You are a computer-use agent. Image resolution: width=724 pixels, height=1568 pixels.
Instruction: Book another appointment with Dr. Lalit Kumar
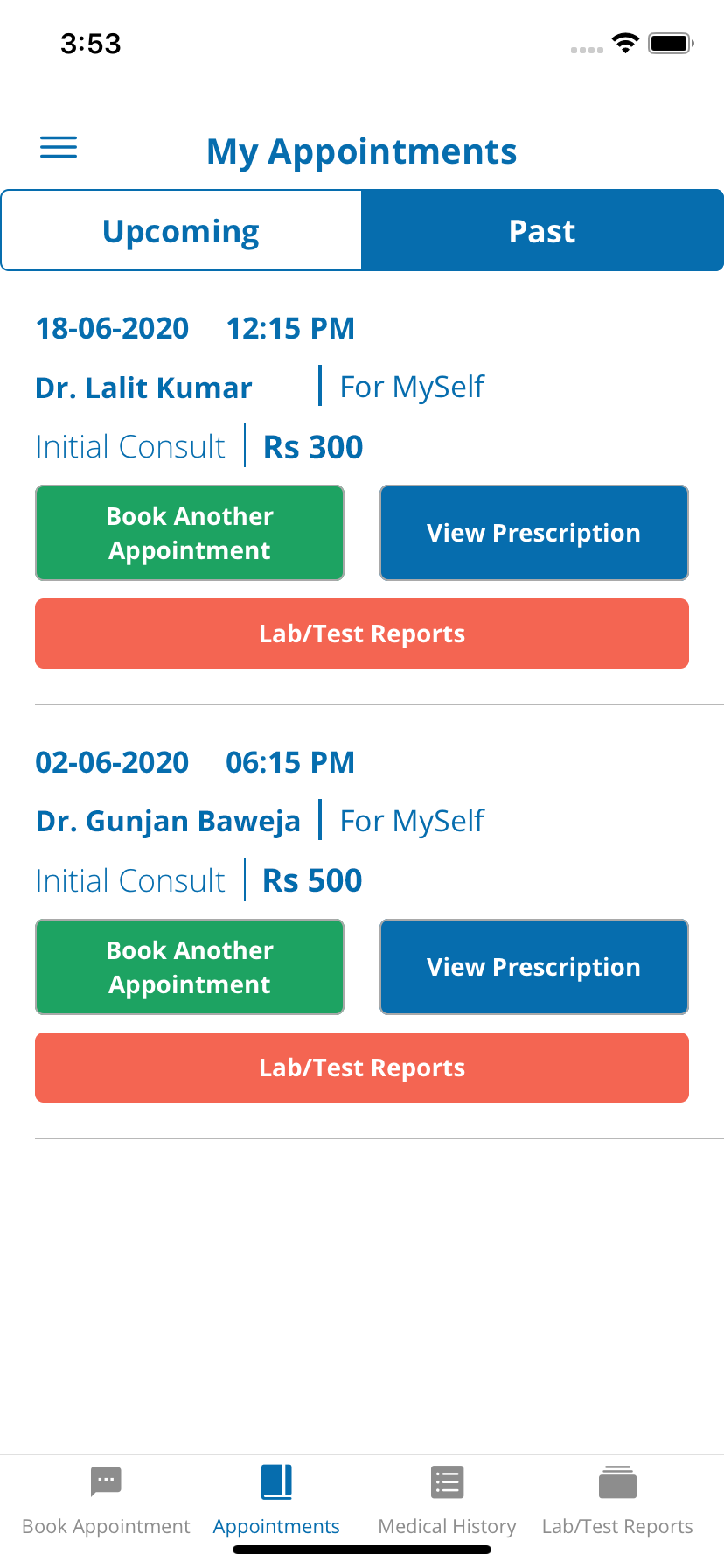tap(190, 533)
